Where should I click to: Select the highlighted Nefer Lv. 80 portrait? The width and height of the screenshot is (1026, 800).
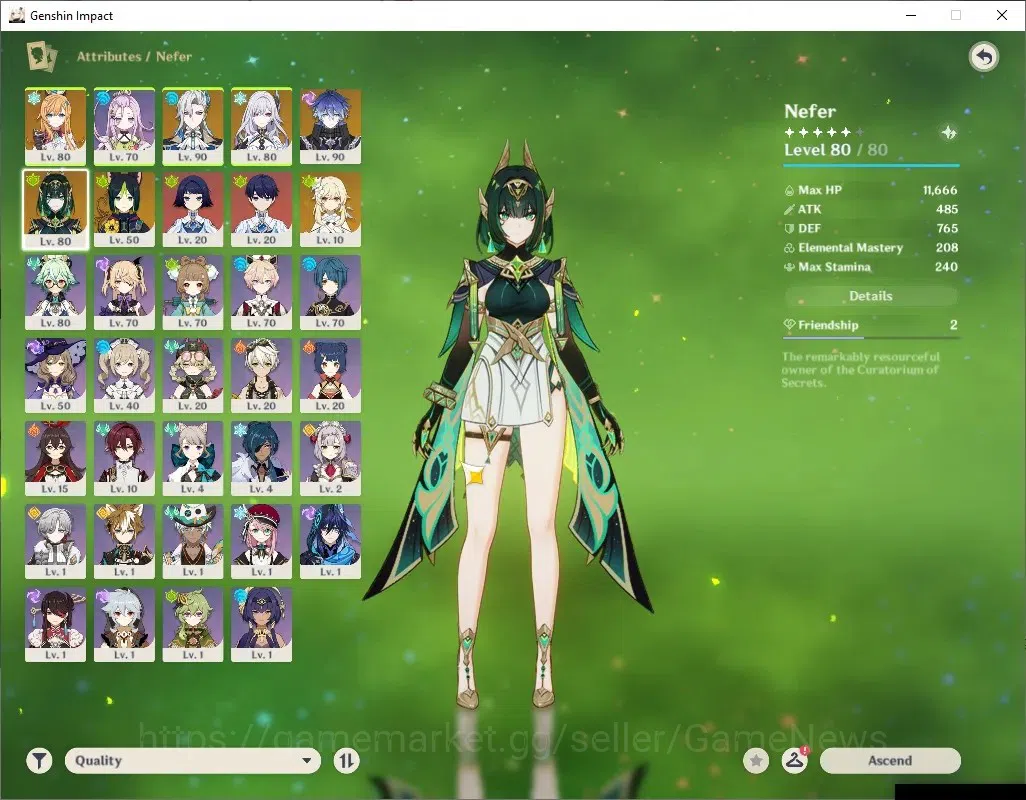(56, 210)
